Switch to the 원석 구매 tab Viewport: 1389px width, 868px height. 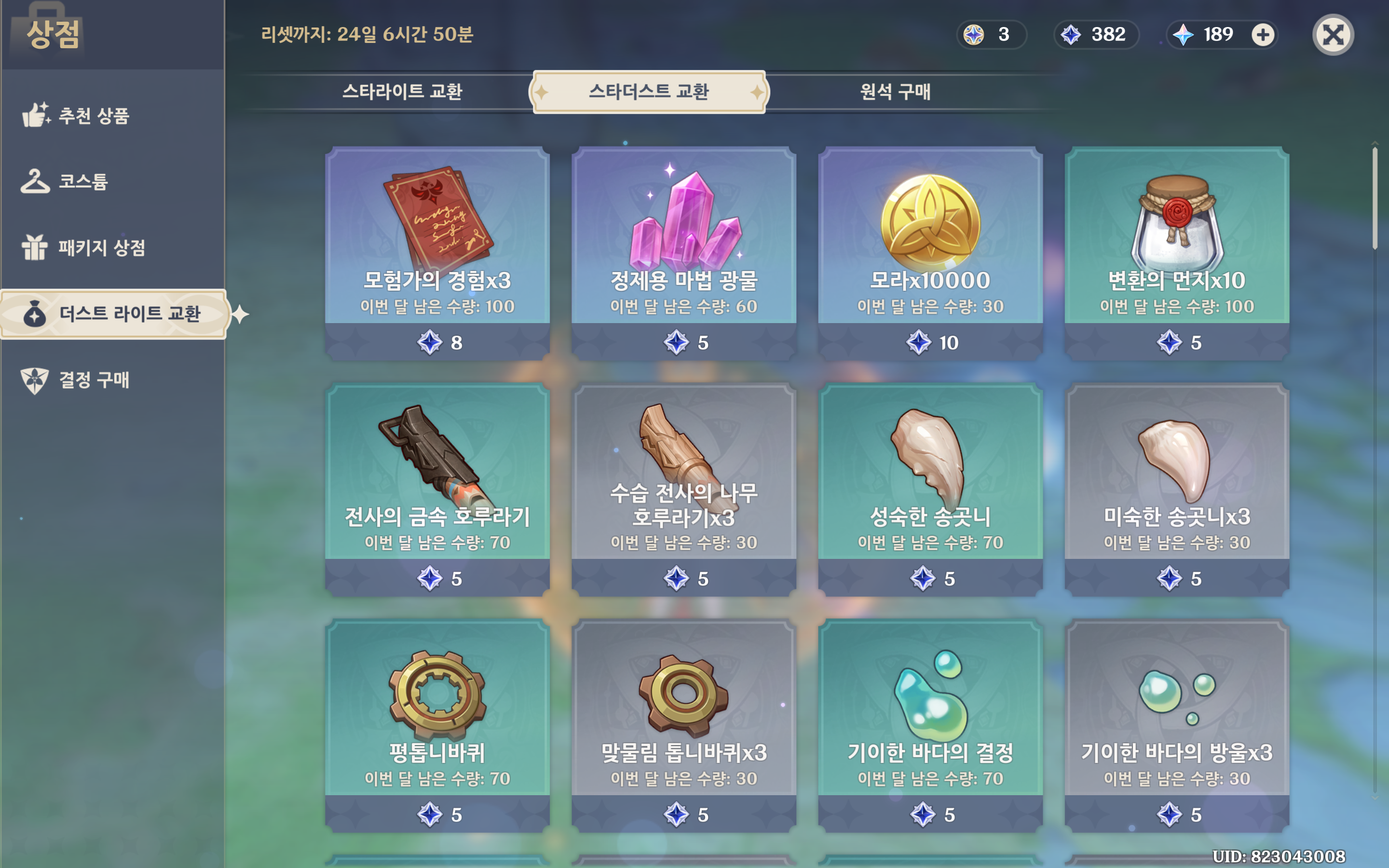[x=895, y=92]
